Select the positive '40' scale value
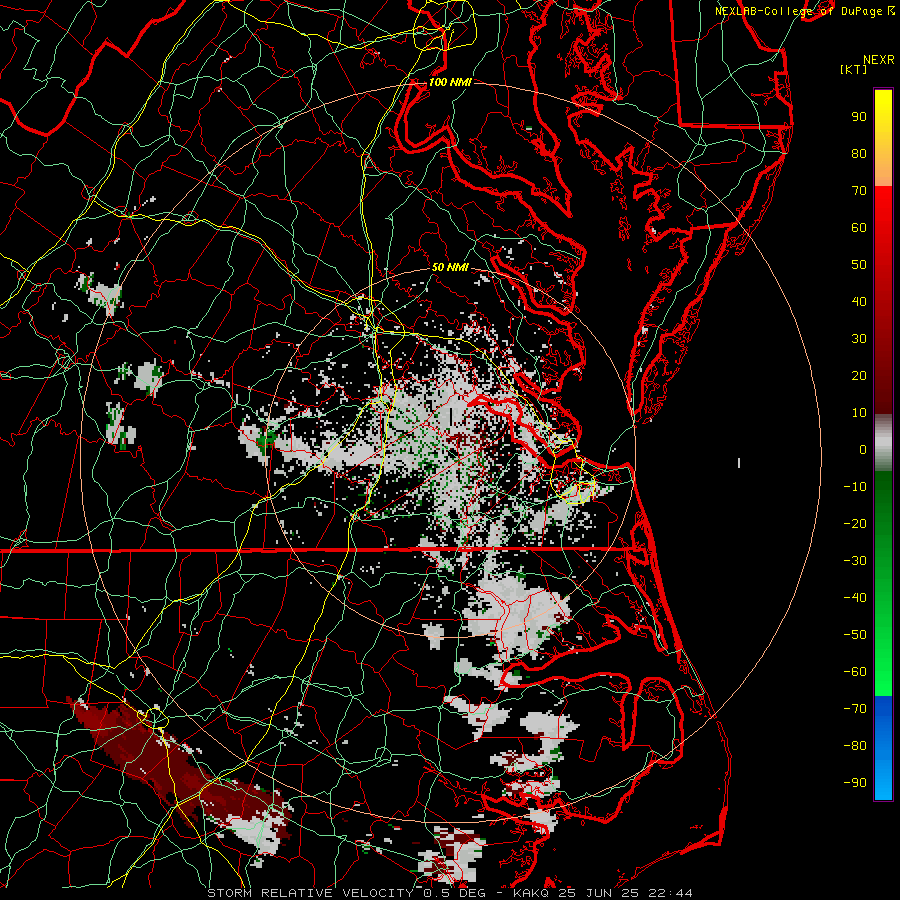 [859, 301]
